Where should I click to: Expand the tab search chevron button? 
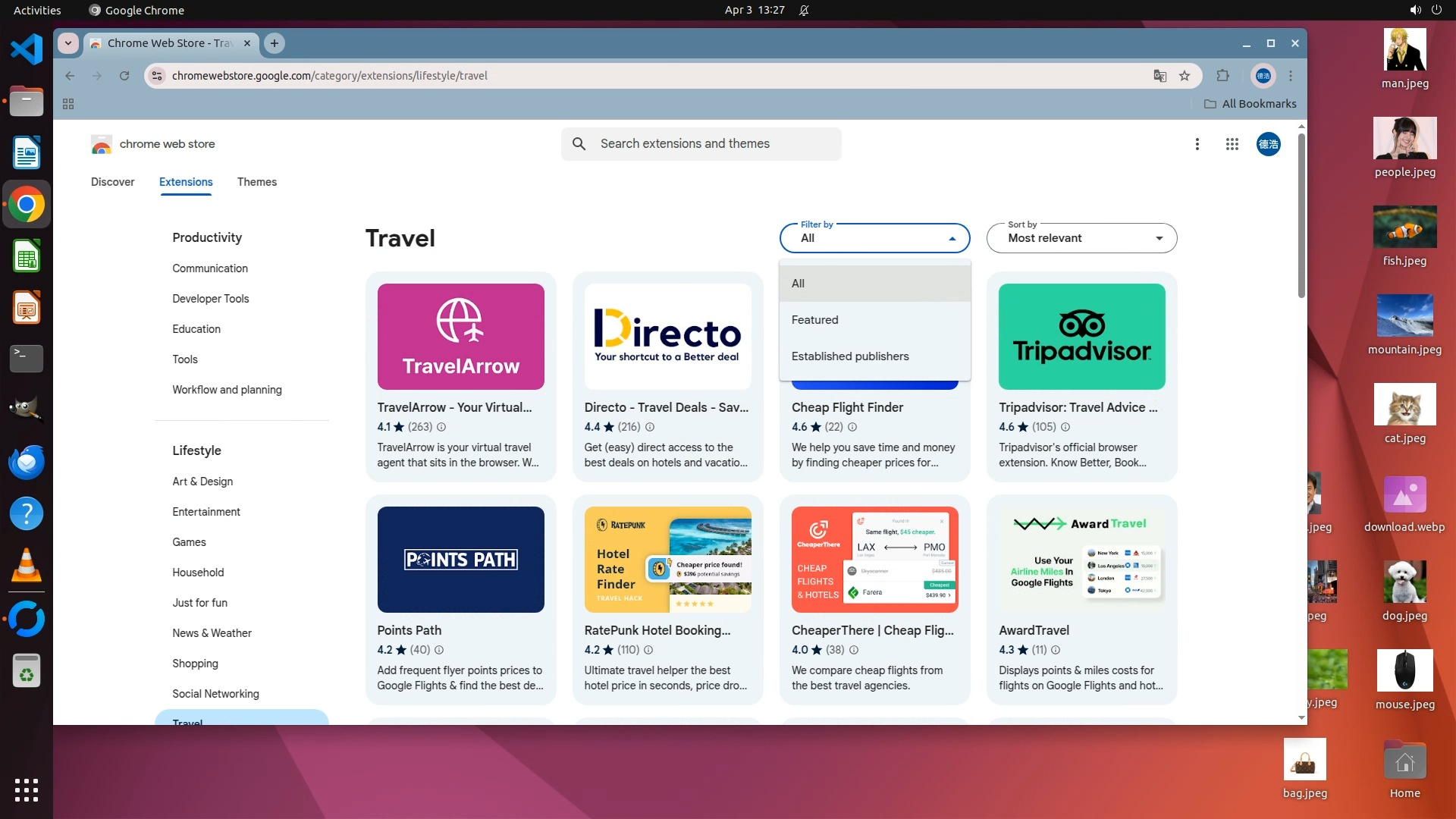click(68, 43)
